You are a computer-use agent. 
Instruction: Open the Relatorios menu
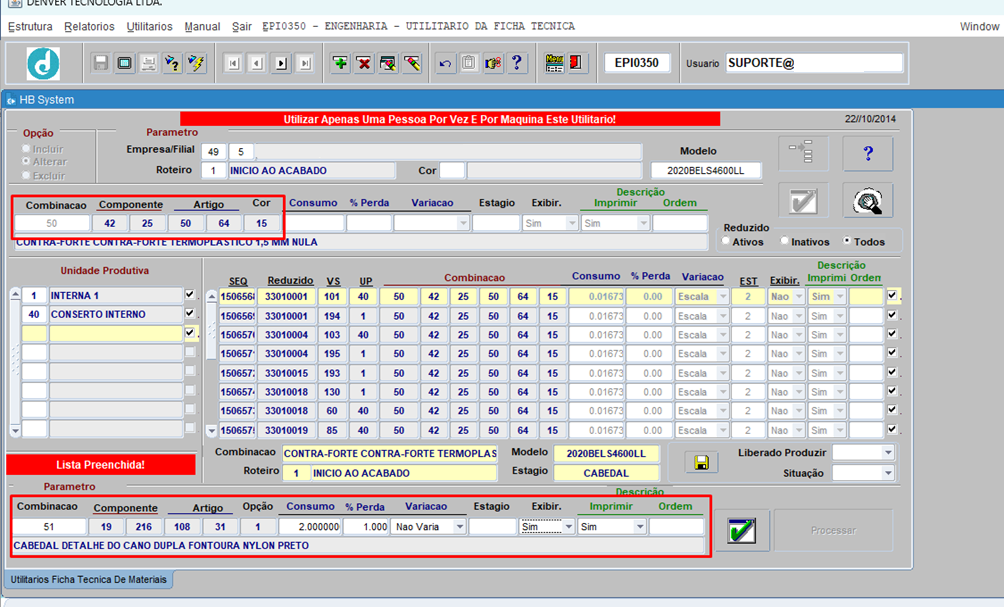pyautogui.click(x=89, y=26)
